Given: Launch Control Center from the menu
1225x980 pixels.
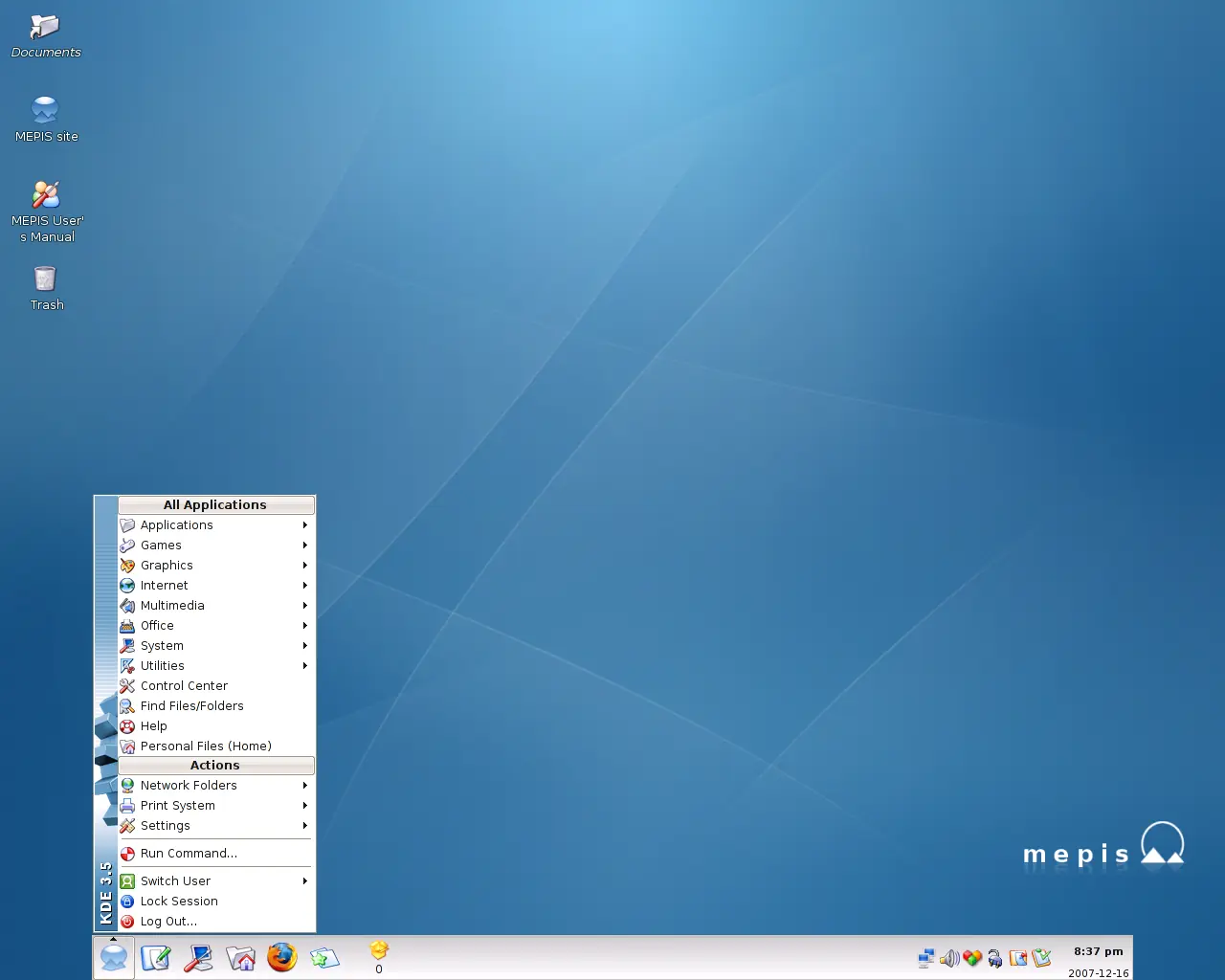Looking at the screenshot, I should [x=216, y=686].
